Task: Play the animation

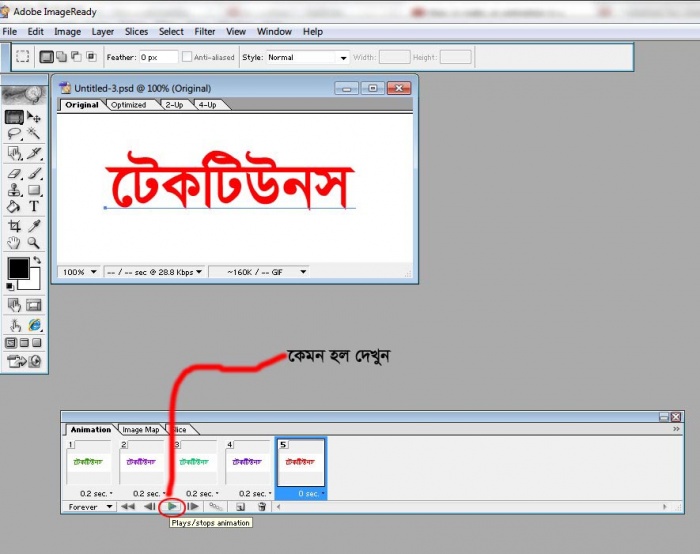Action: click(x=172, y=507)
